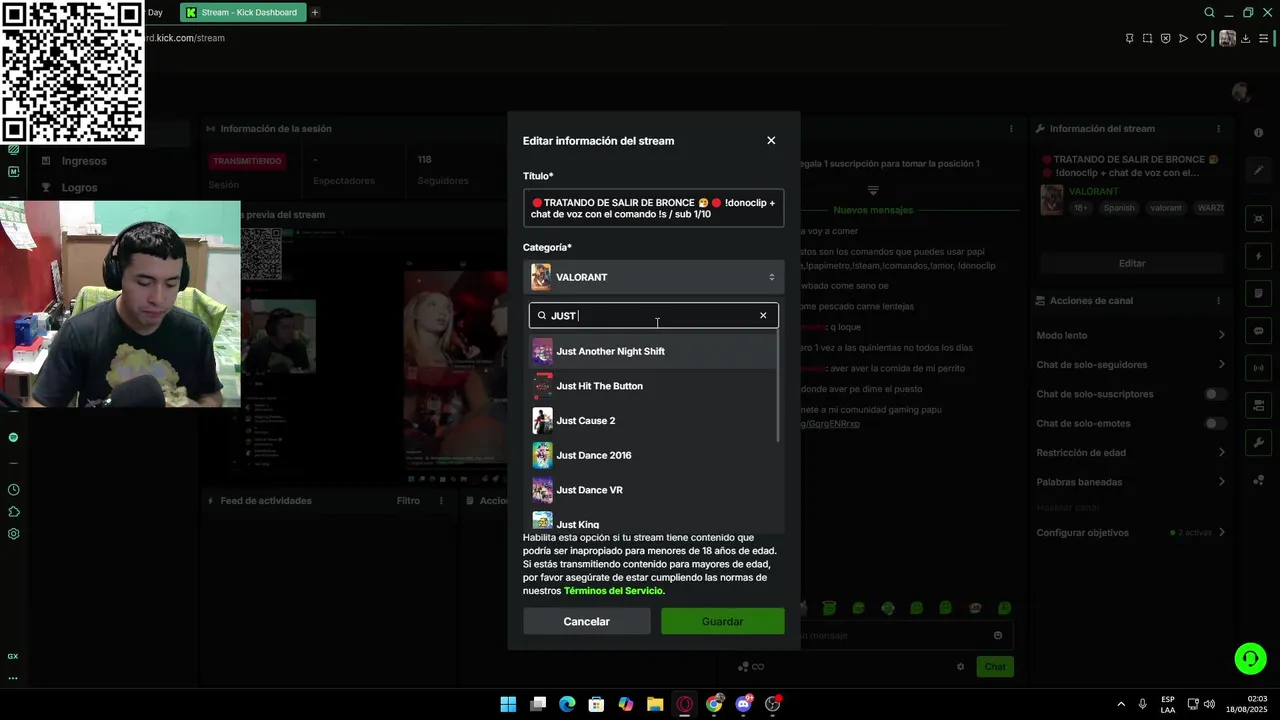
Task: Click the profile avatar in dashboard header
Action: pos(1241,92)
